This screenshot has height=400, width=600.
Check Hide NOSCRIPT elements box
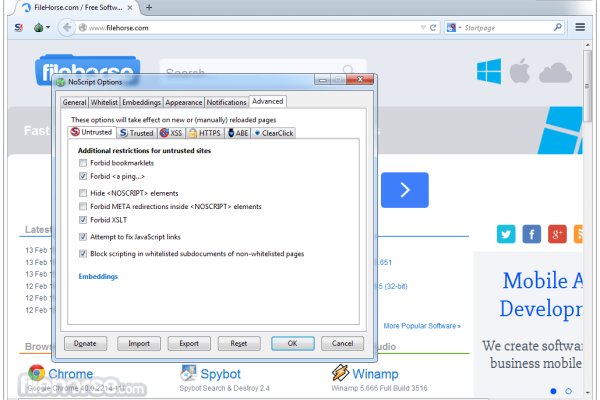click(x=83, y=192)
